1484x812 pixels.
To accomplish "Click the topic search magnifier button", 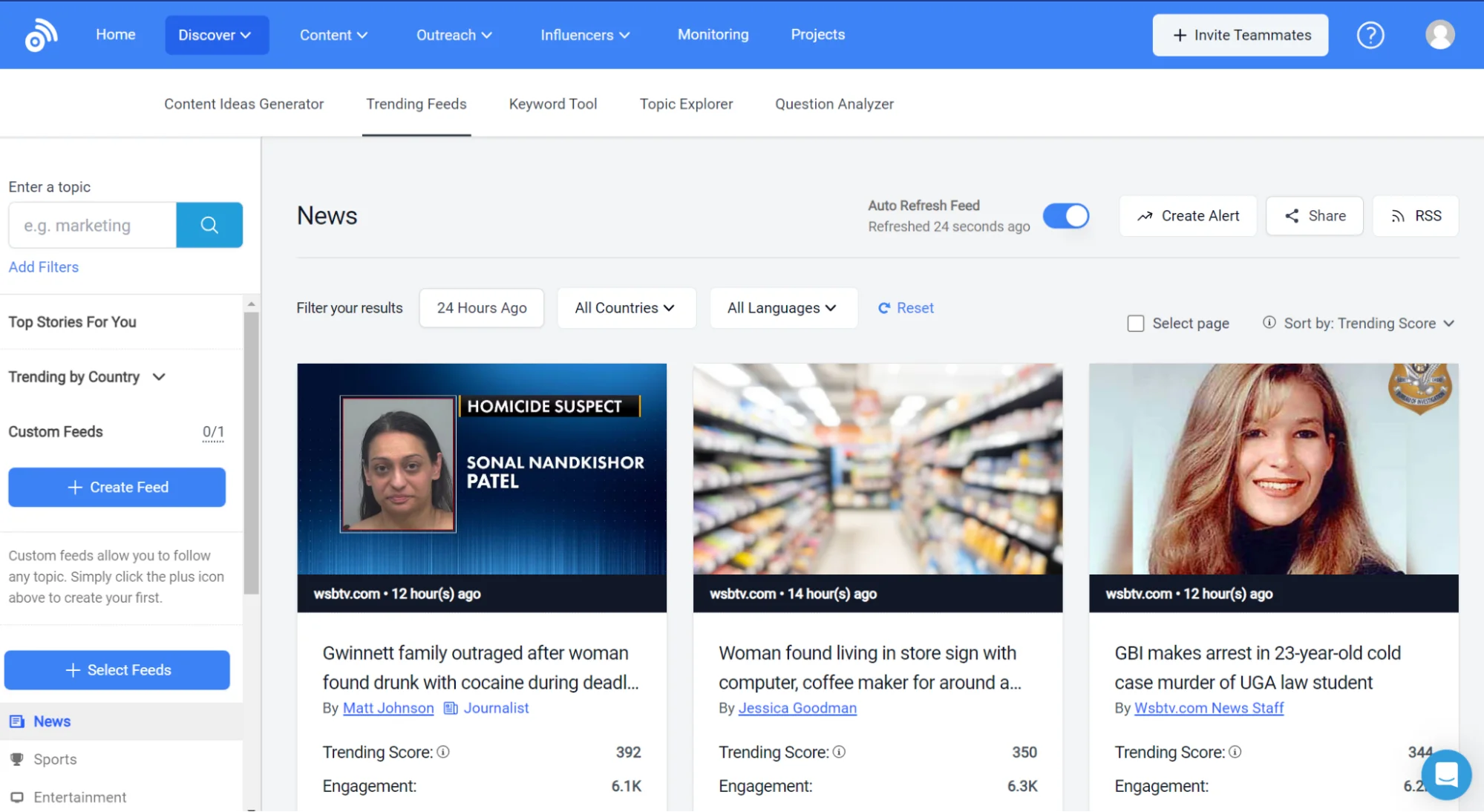I will pyautogui.click(x=209, y=225).
